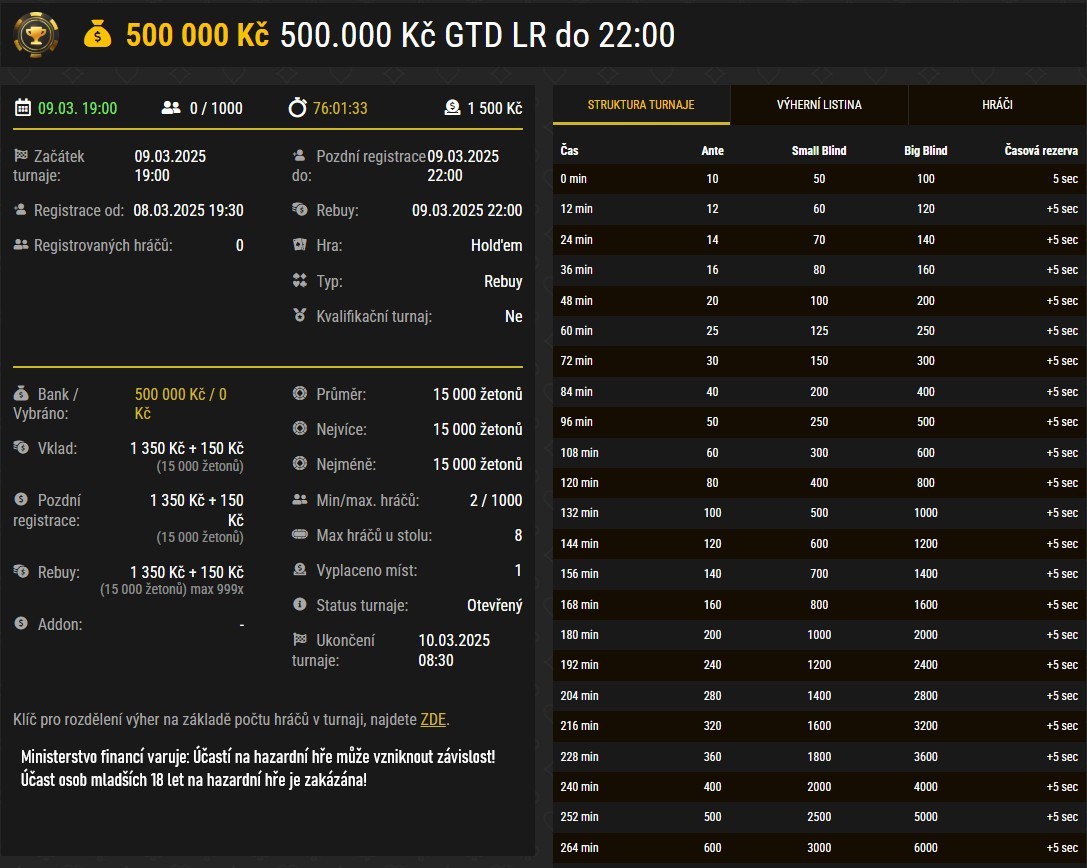This screenshot has width=1087, height=868.
Task: Click the finish flag icon by Ukončení turnaje
Action: coord(299,639)
